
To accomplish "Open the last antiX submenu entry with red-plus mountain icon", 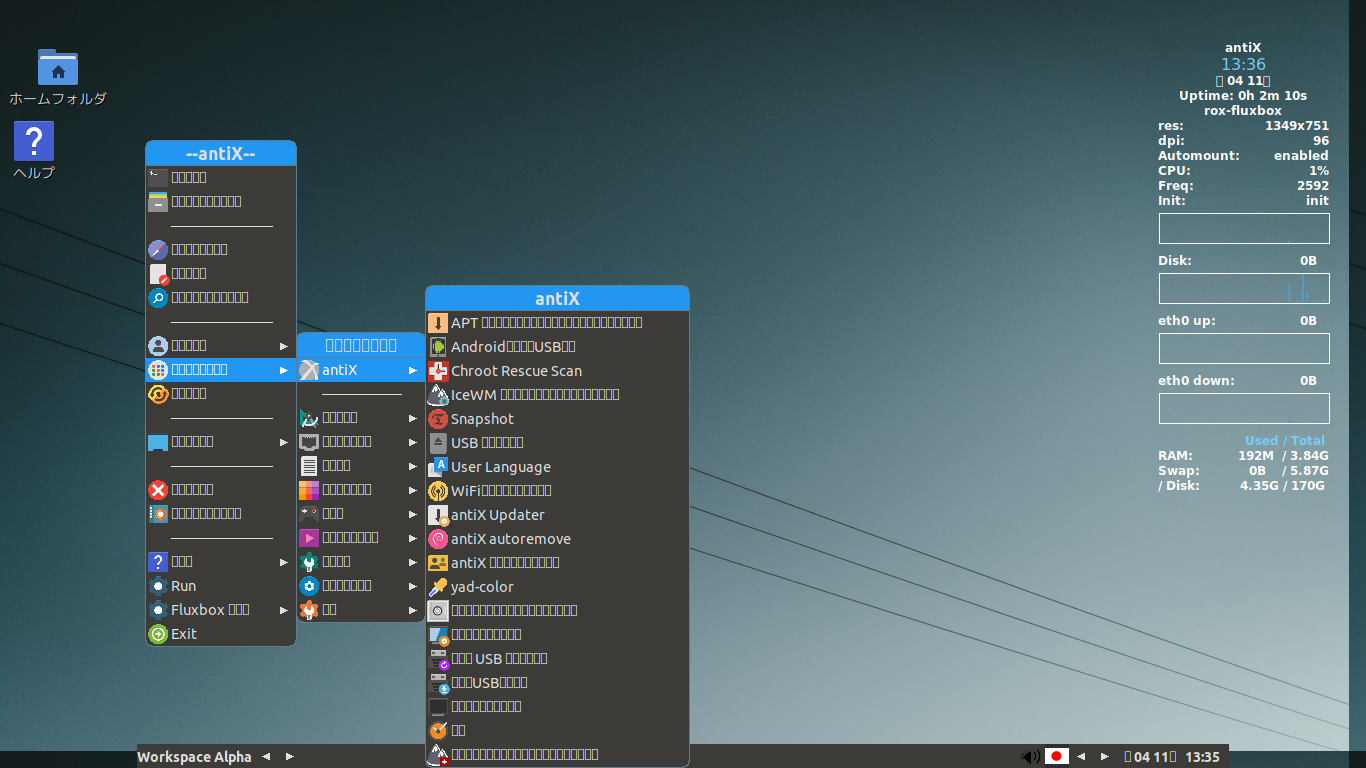I will coord(557,754).
